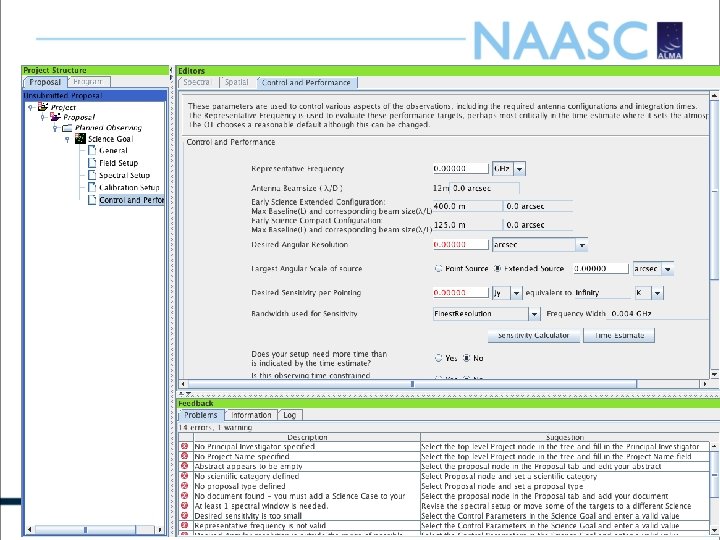Click the Time Estimate button
The width and height of the screenshot is (720, 540).
coord(619,335)
